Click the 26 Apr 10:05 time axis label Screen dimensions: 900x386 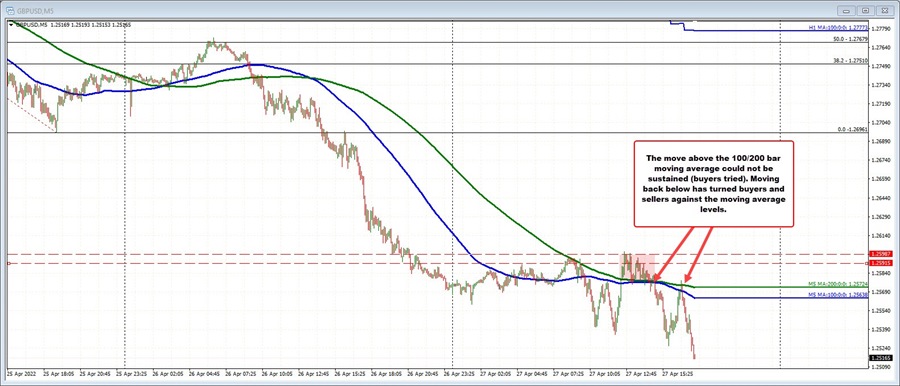tap(278, 373)
